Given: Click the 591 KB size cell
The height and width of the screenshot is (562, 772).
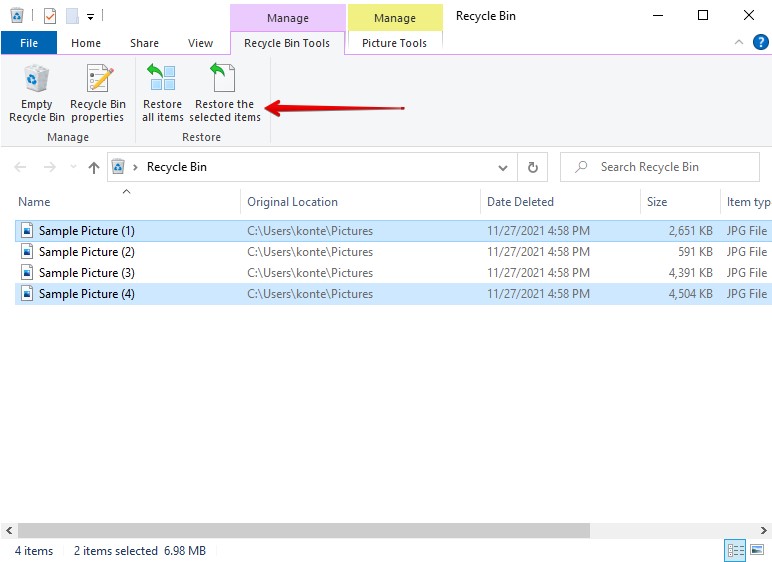Looking at the screenshot, I should (695, 252).
